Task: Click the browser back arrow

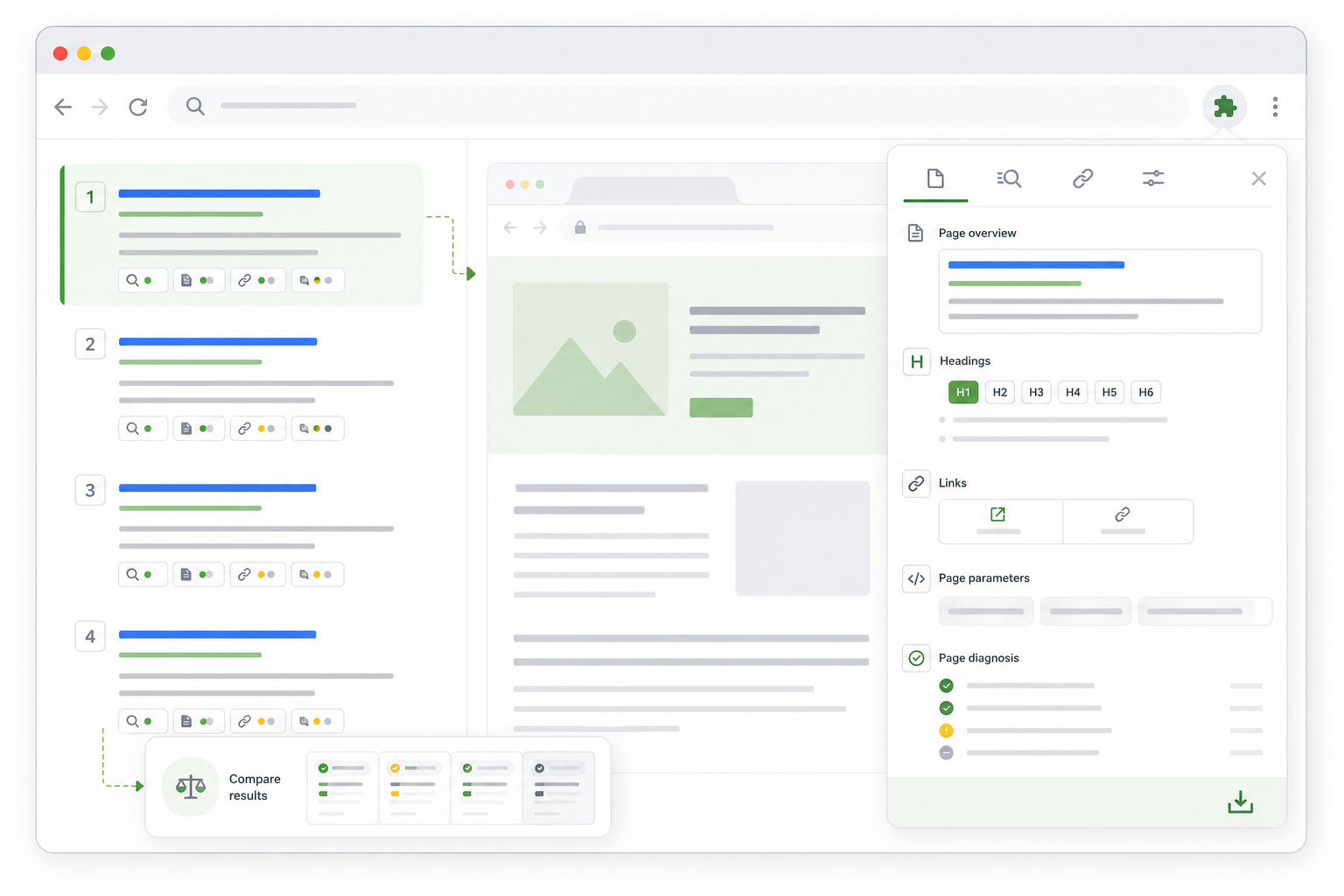Action: (x=63, y=107)
